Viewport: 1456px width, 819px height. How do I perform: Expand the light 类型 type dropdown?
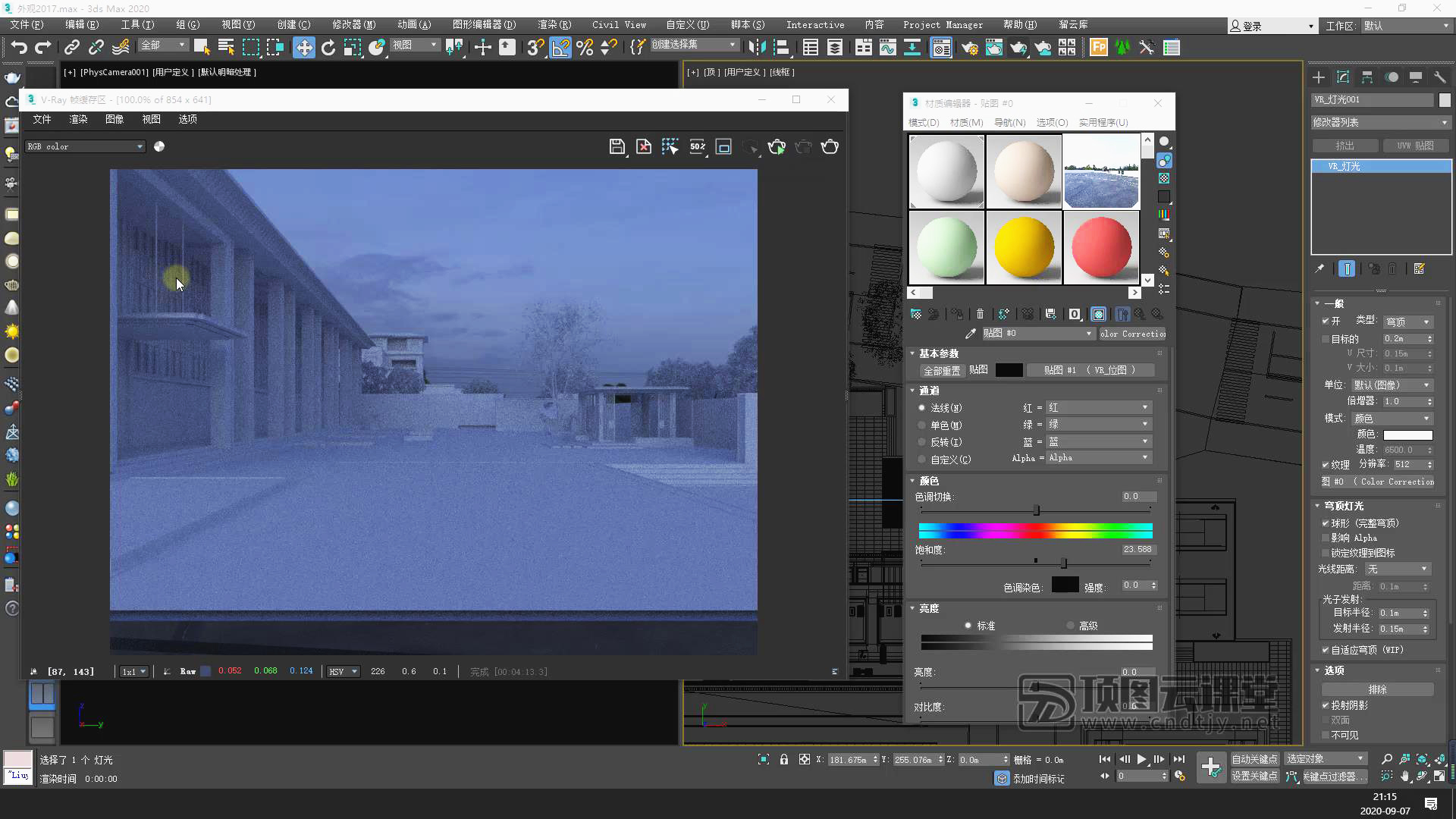1407,322
